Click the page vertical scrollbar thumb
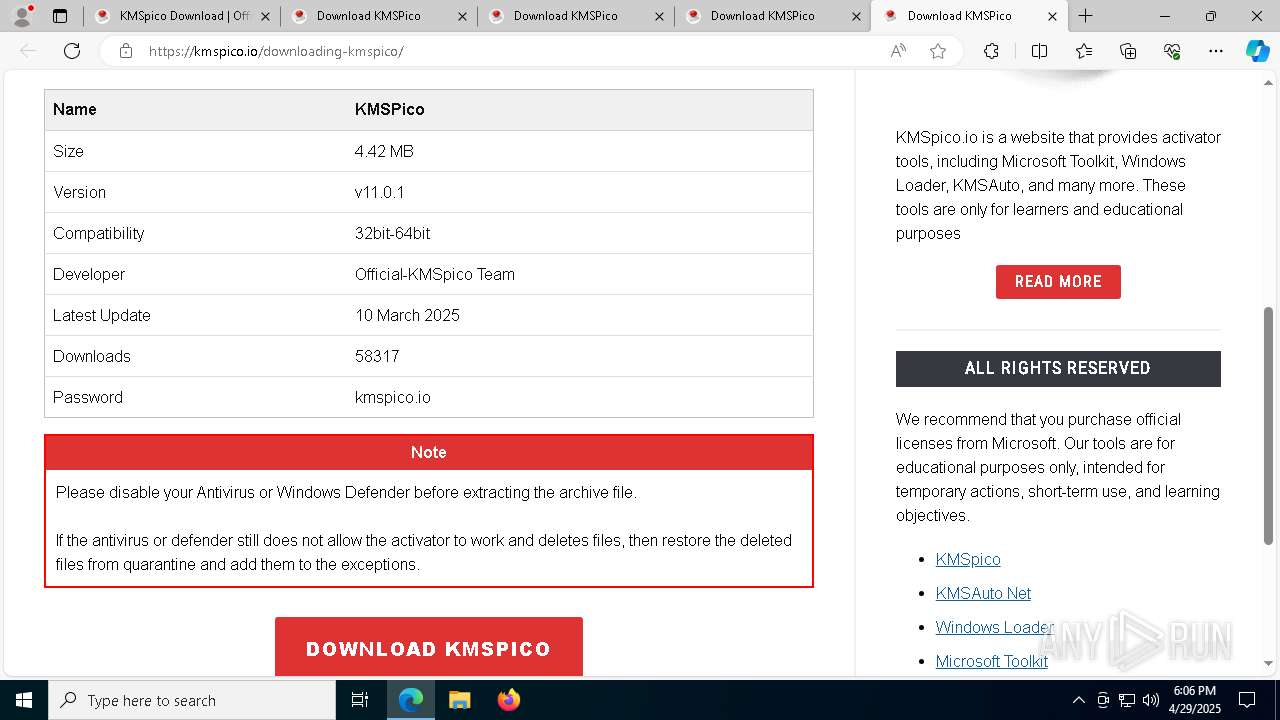Viewport: 1280px width, 720px height. point(1269,426)
